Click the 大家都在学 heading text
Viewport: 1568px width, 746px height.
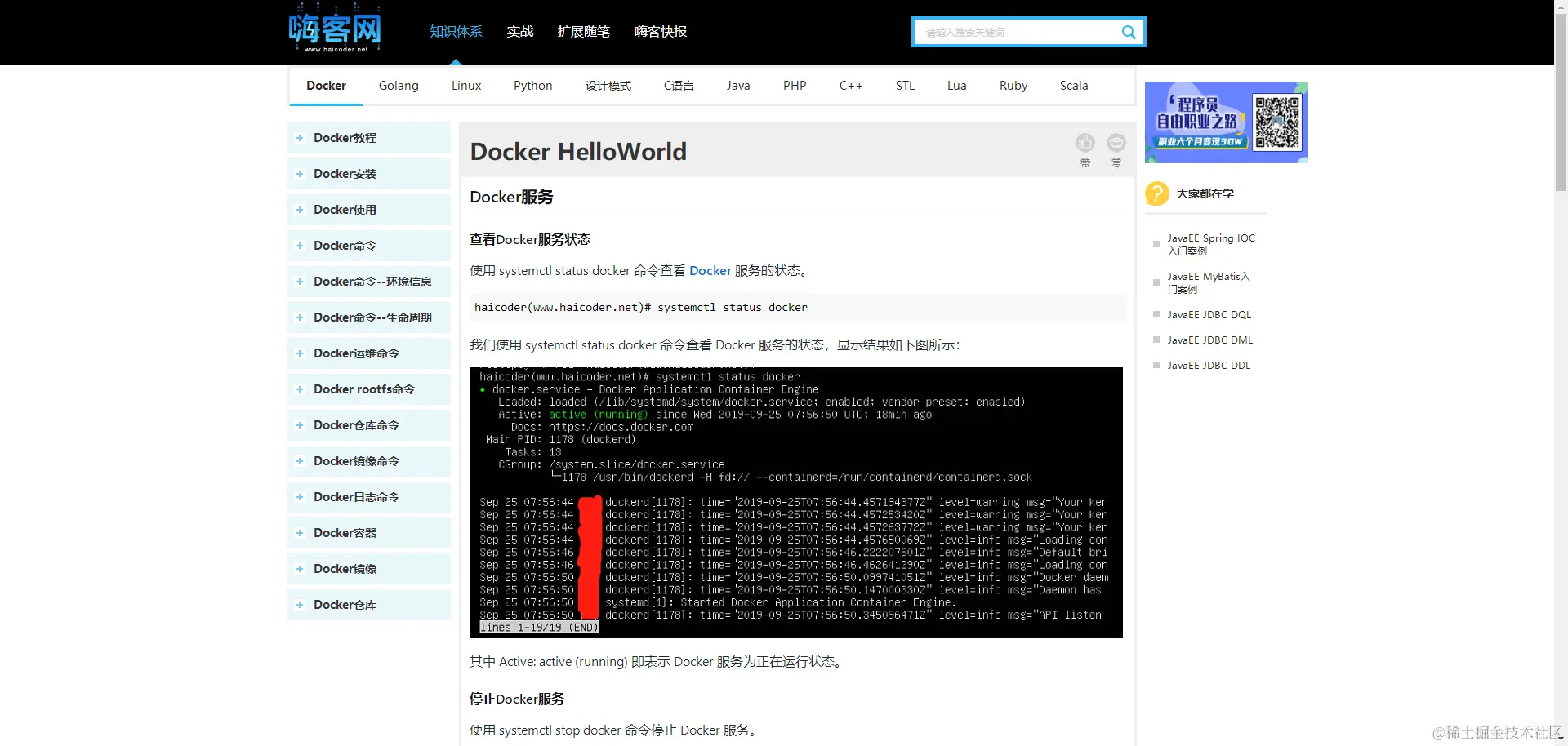[x=1205, y=193]
